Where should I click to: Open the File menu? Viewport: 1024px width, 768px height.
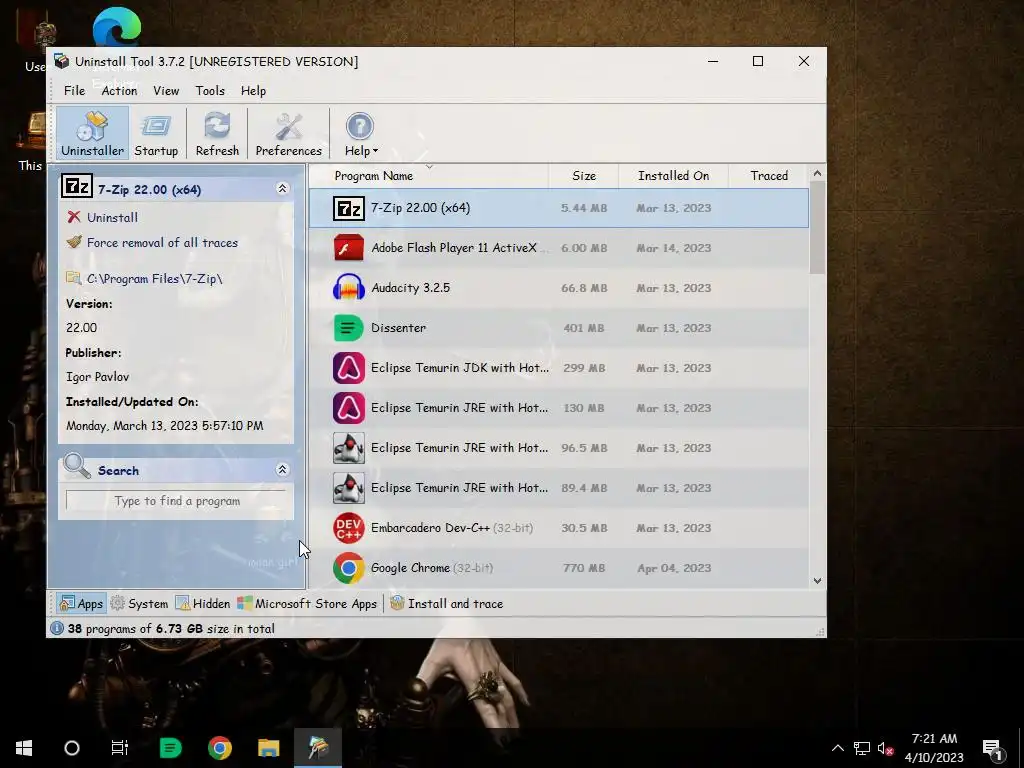(74, 91)
